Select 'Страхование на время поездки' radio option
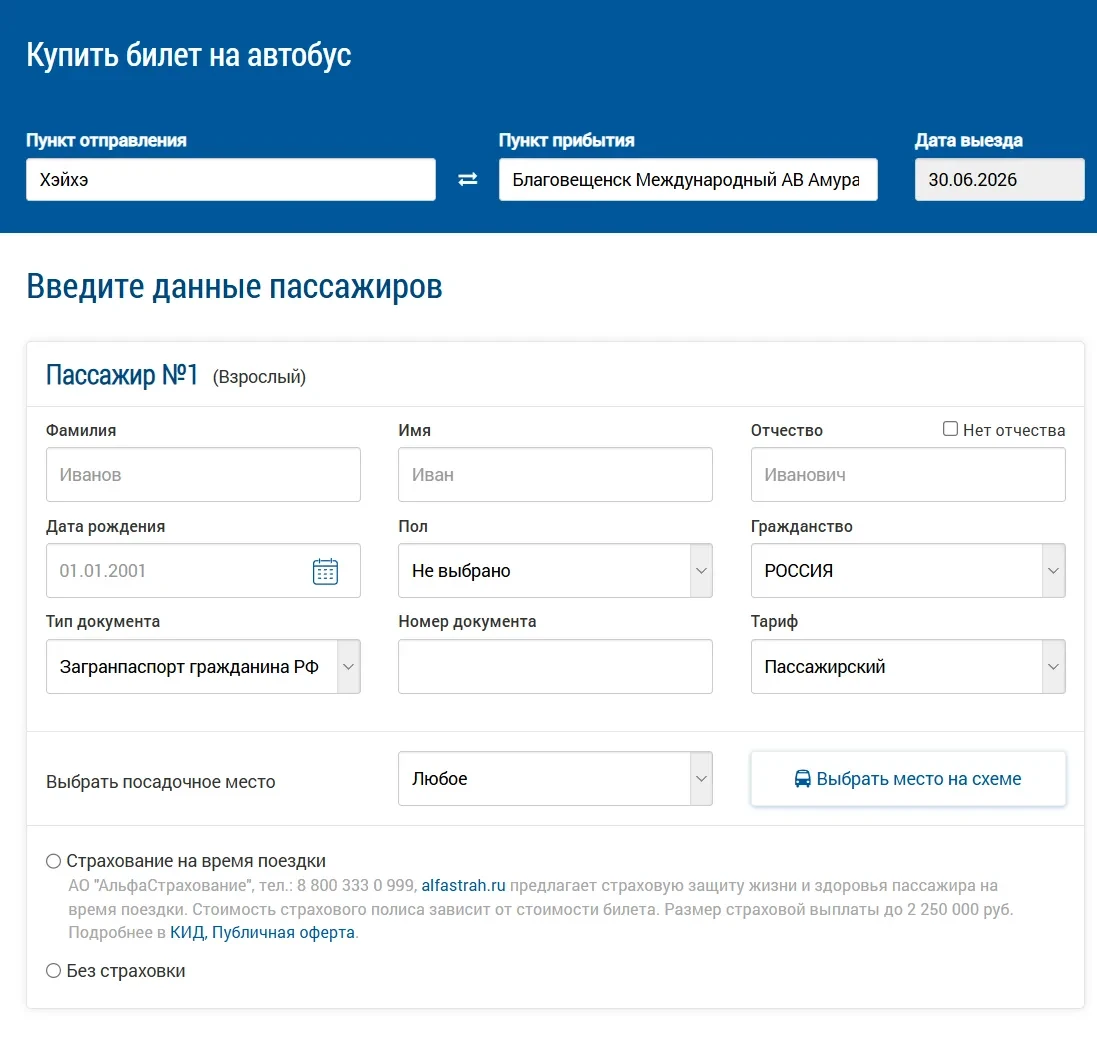Screen dimensions: 1097x1039 click(53, 861)
